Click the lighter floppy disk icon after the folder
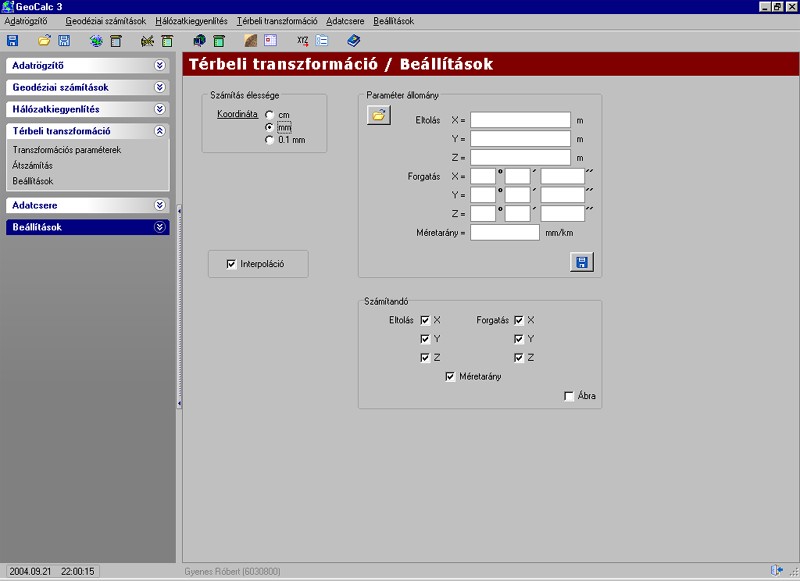 (x=64, y=41)
